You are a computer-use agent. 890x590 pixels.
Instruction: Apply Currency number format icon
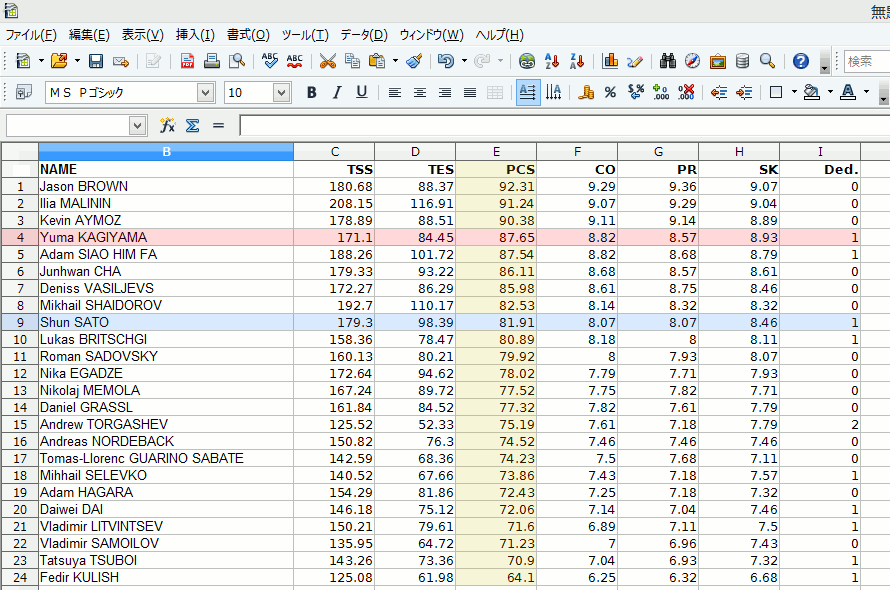pos(586,92)
